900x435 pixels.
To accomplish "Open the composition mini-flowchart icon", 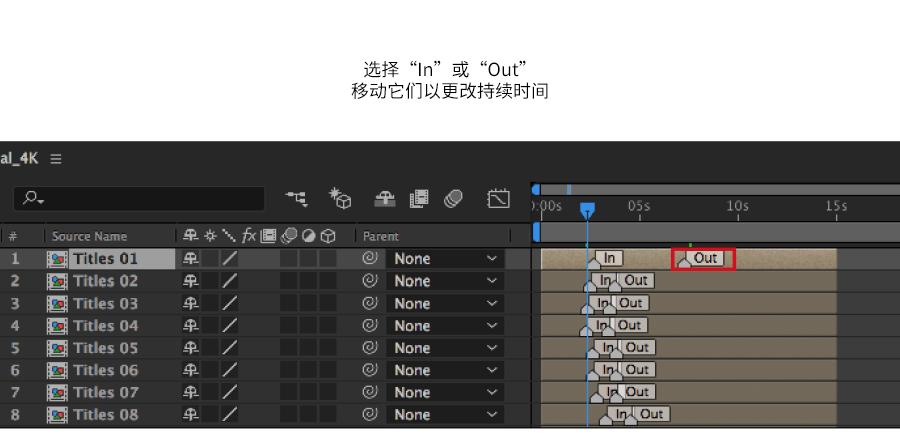I will pyautogui.click(x=297, y=200).
